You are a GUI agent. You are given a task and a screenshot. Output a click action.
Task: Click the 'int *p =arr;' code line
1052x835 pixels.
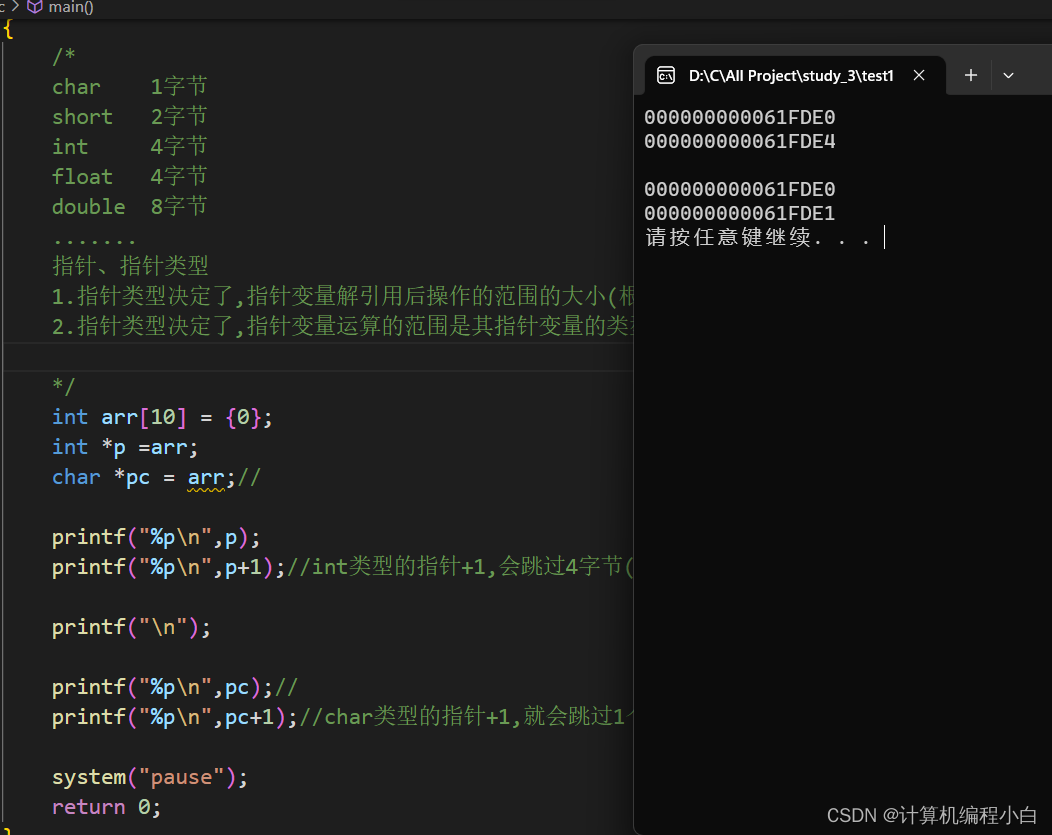click(x=125, y=447)
